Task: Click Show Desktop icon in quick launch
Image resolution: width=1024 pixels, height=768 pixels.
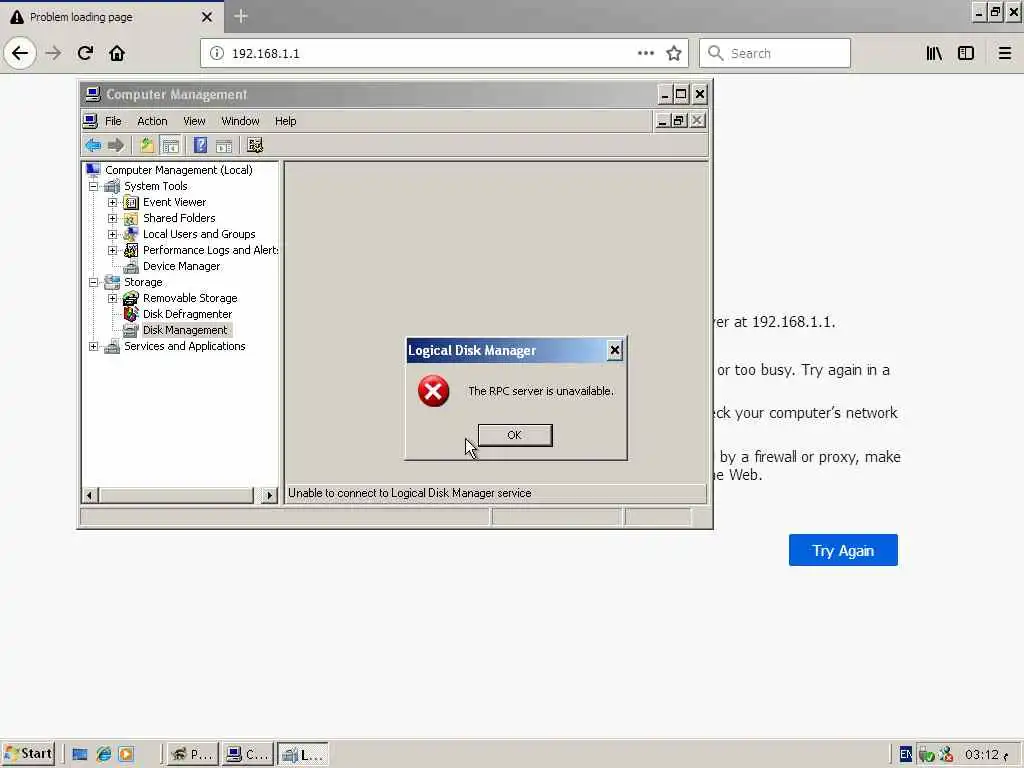Action: pos(80,754)
